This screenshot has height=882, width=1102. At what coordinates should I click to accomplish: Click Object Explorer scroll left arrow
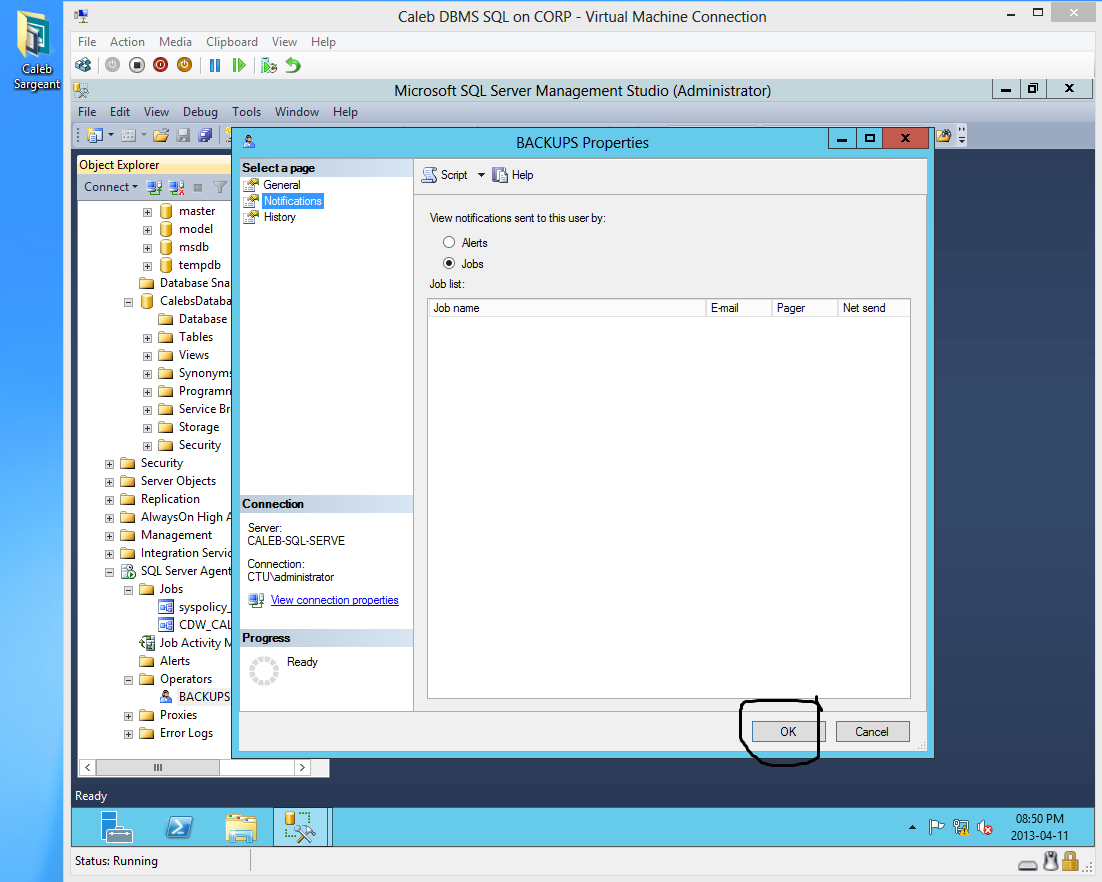(87, 767)
